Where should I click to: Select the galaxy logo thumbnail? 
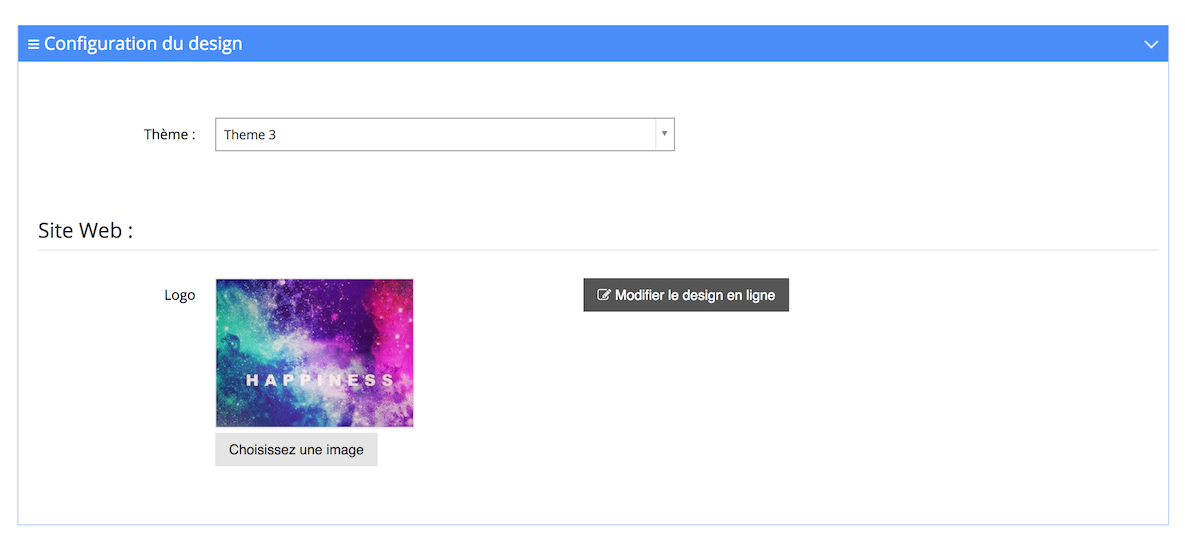coord(314,353)
